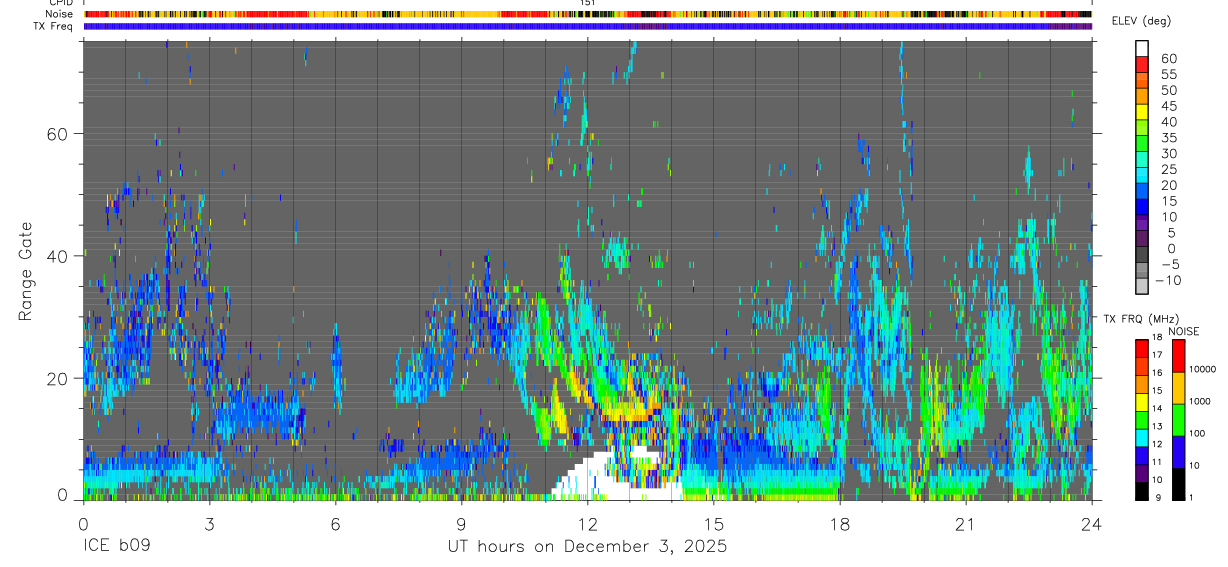Click the yellow segment of TX FRQ colorbar
1228x567 pixels.
1142,402
